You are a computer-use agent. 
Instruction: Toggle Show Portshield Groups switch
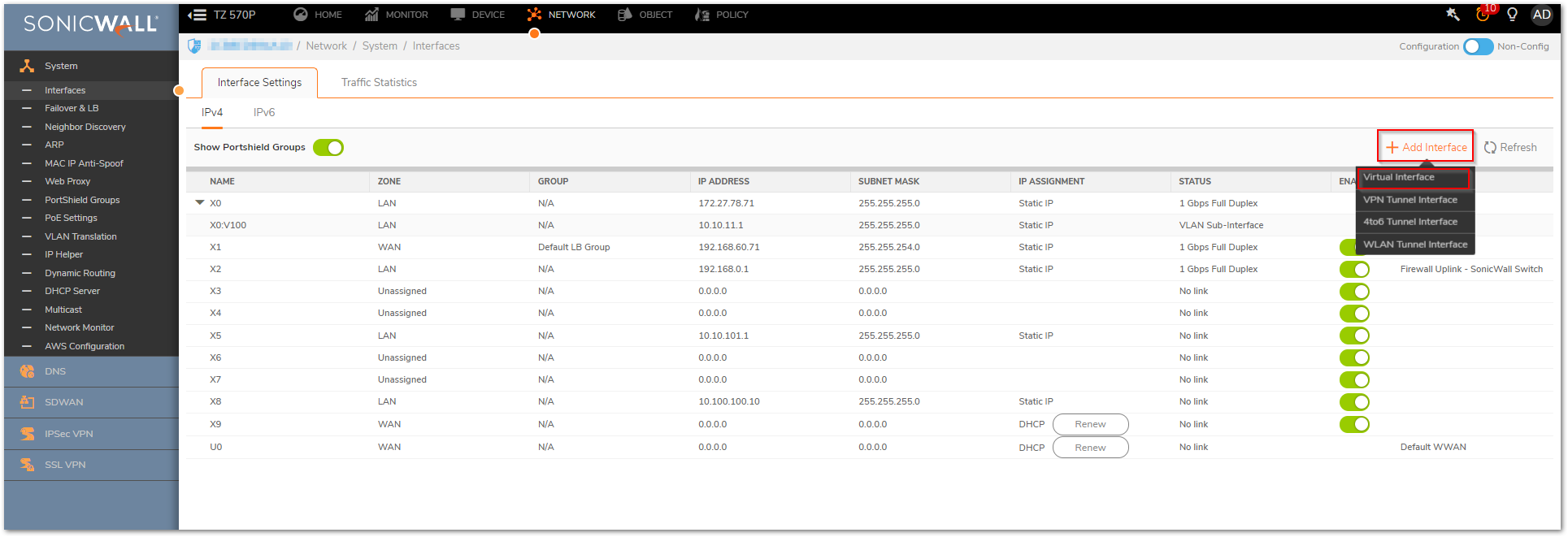[x=328, y=147]
